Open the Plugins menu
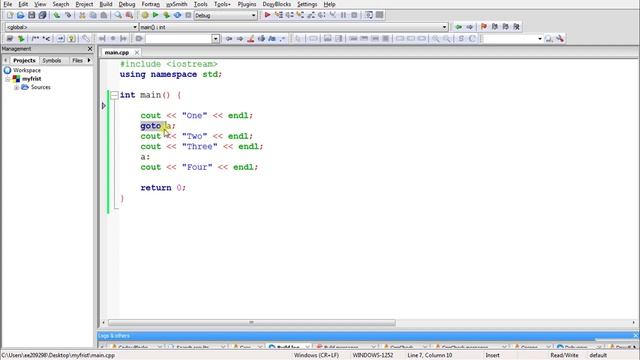This screenshot has width=640, height=360. 247,4
